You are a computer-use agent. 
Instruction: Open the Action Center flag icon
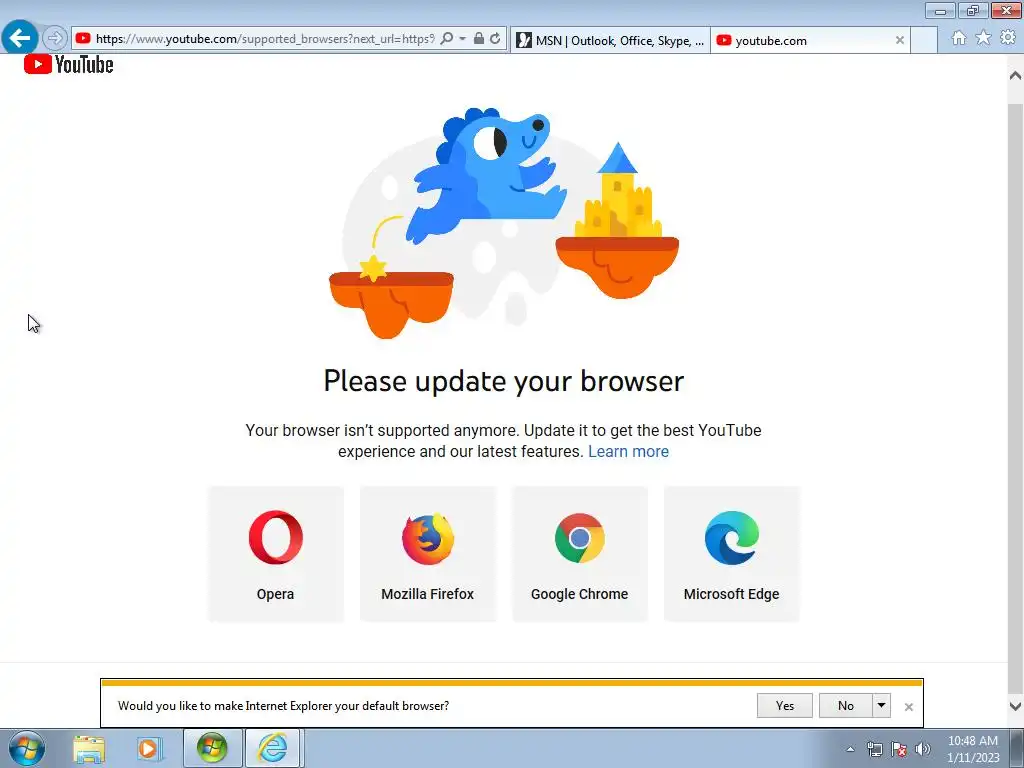point(899,749)
